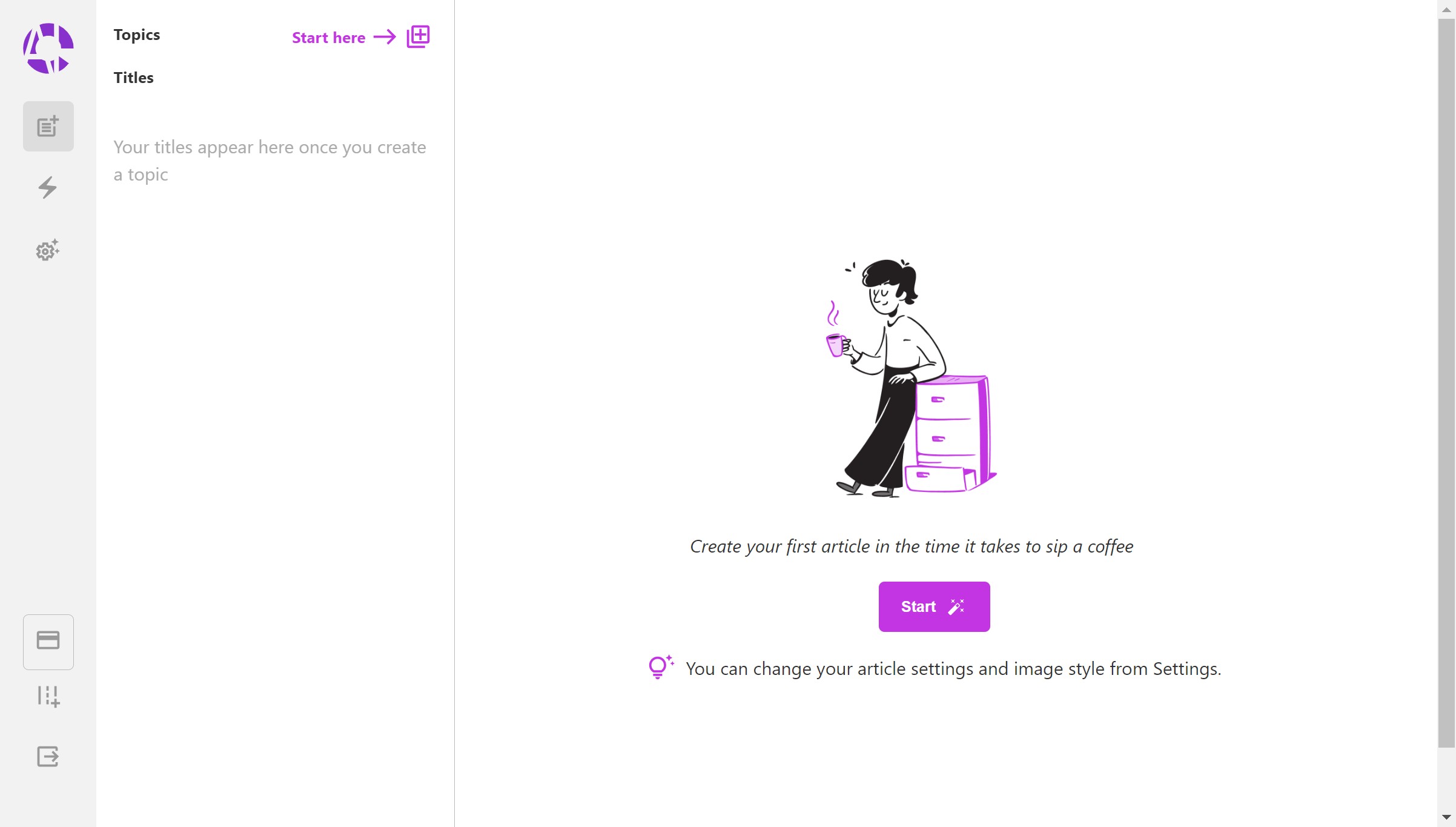The height and width of the screenshot is (827, 1456).
Task: Click the titles placeholder text
Action: click(270, 161)
